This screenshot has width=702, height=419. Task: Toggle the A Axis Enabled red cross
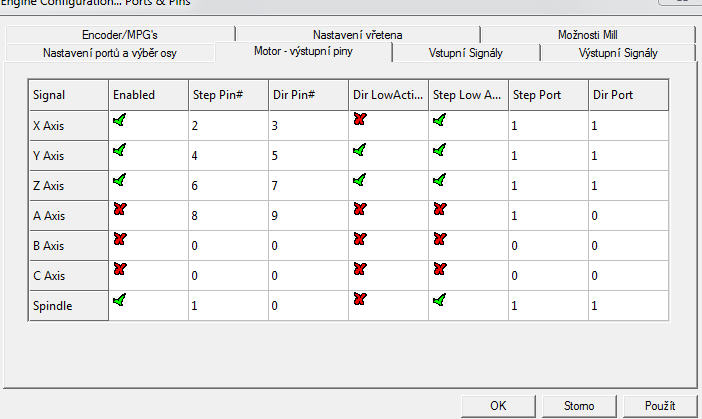(120, 208)
